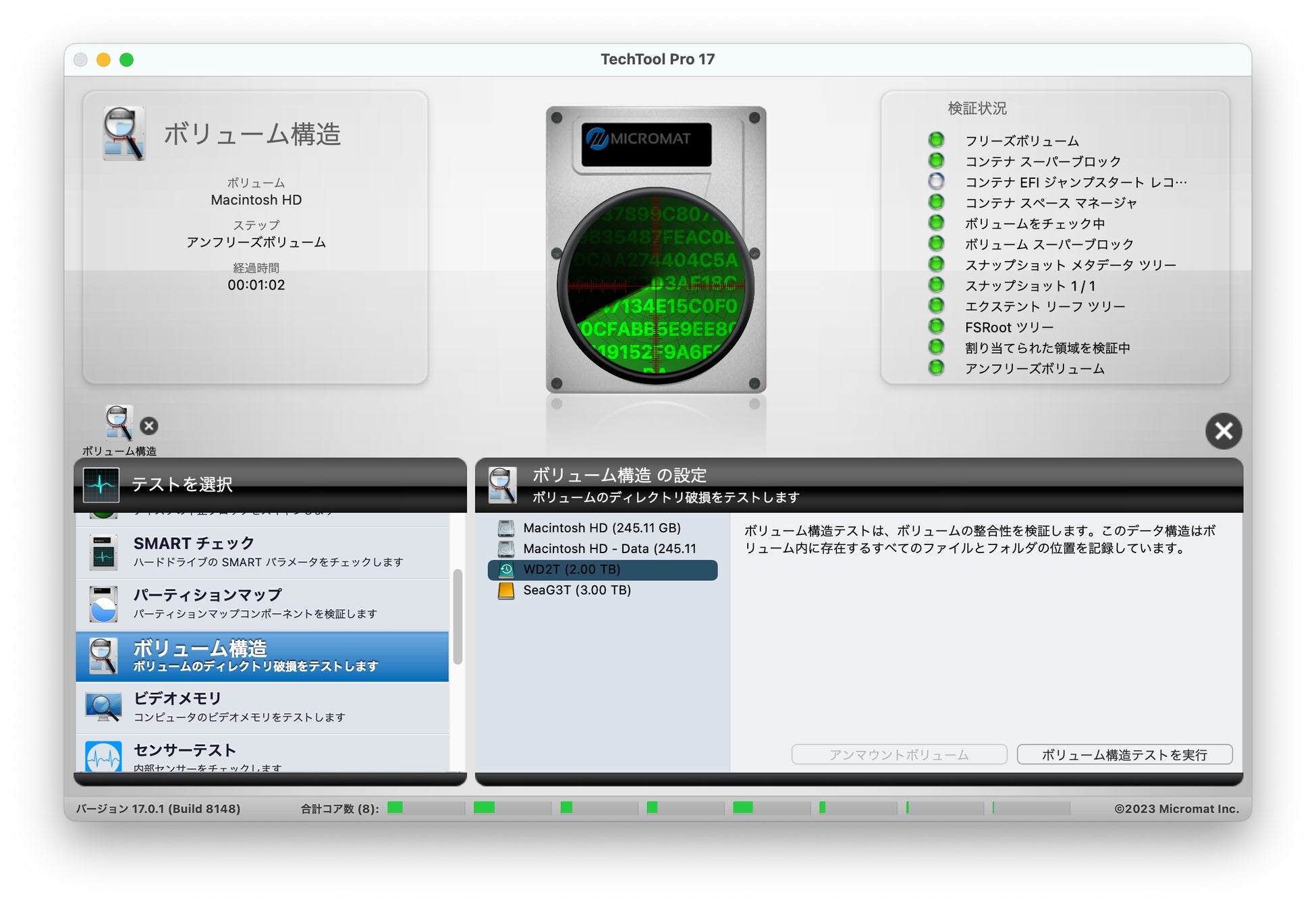Click the test list vertical scrollbar
The height and width of the screenshot is (906, 1316).
click(x=458, y=617)
